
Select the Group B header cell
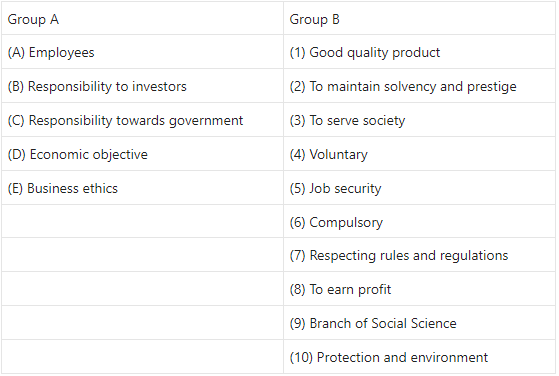[x=419, y=19]
